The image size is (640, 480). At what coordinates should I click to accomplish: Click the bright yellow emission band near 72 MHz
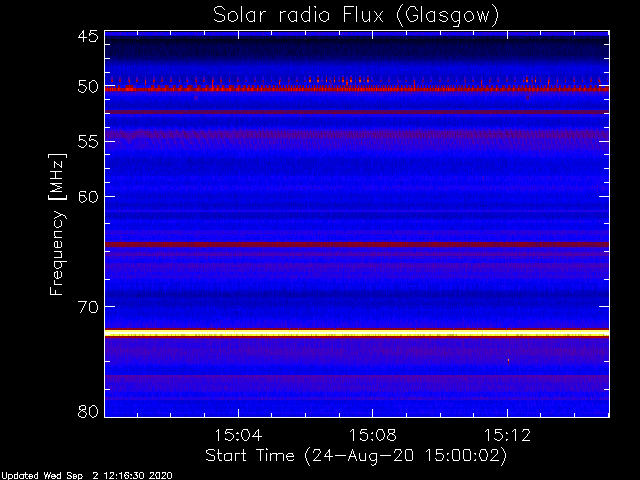357,333
